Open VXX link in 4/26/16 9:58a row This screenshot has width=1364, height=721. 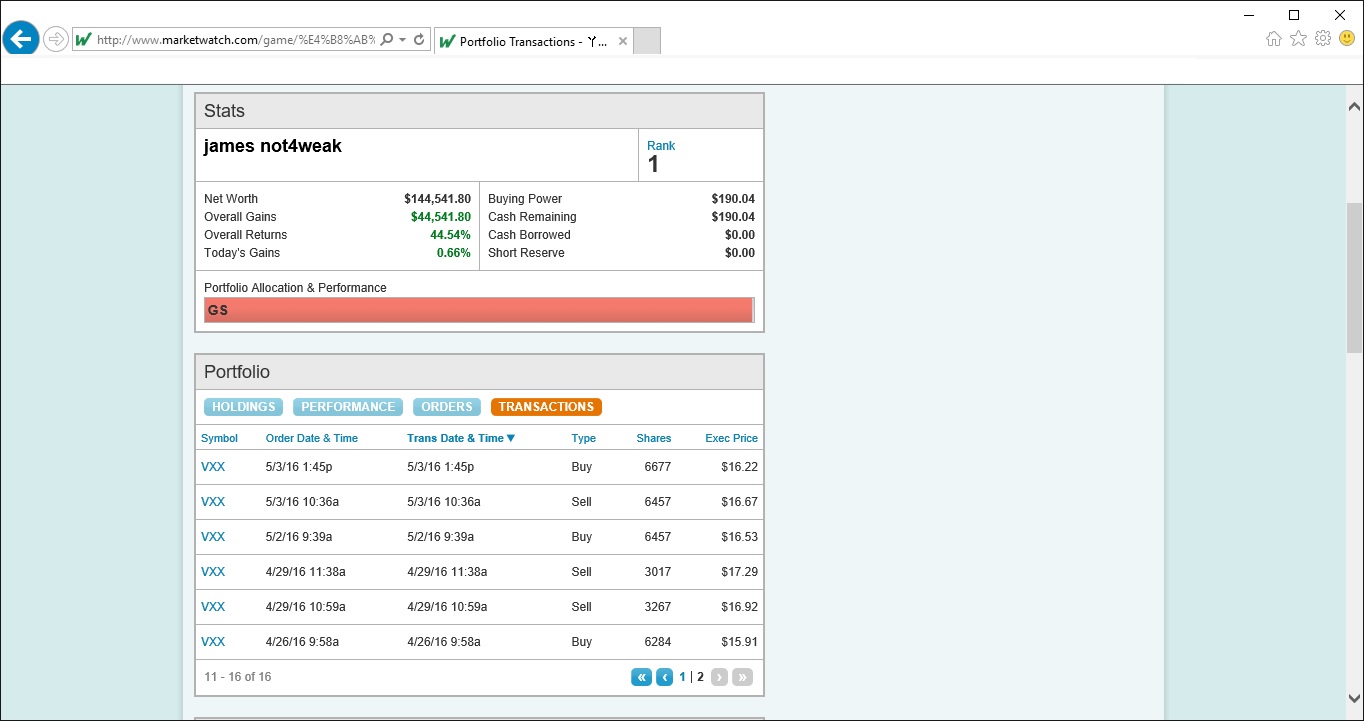[213, 642]
